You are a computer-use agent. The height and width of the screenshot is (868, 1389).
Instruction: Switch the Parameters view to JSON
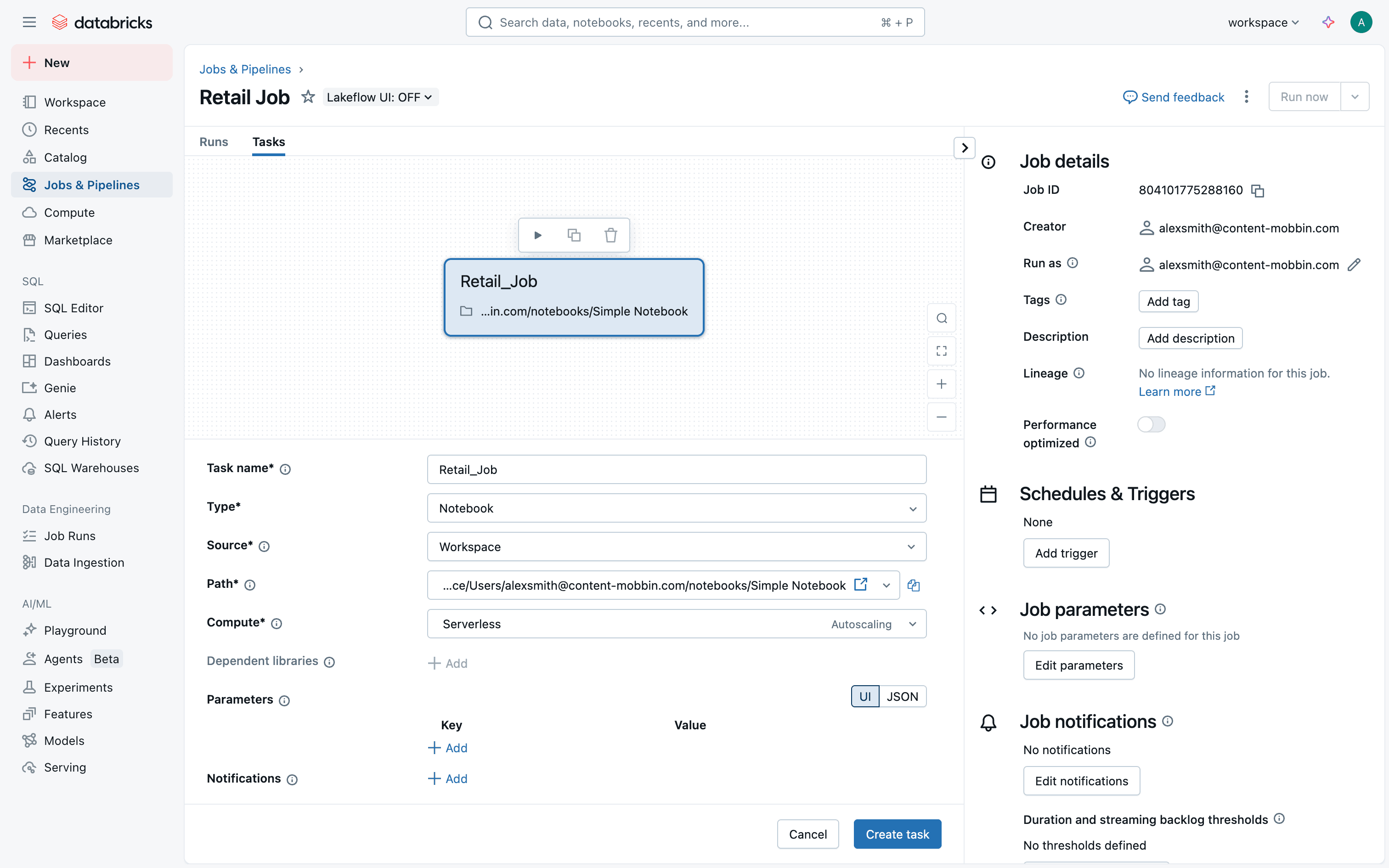(x=902, y=696)
